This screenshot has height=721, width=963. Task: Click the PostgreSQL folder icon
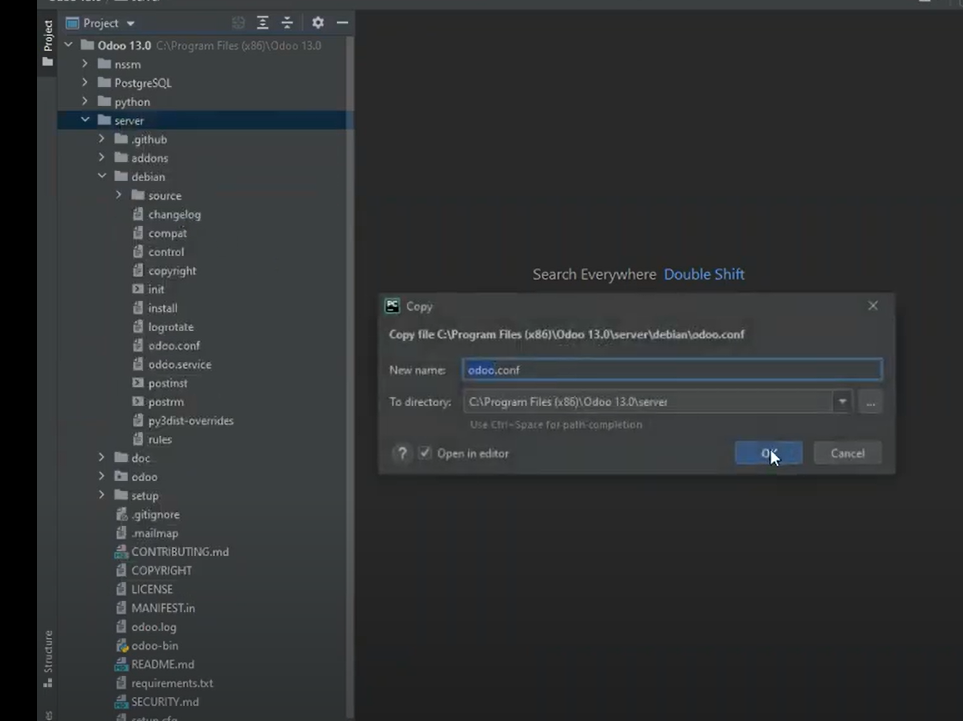[104, 82]
